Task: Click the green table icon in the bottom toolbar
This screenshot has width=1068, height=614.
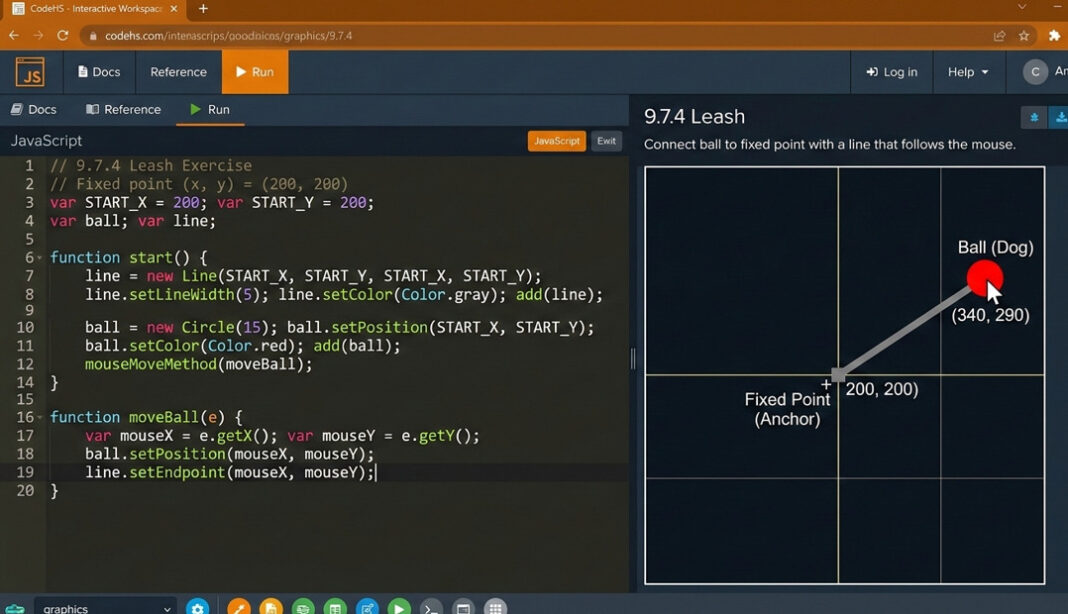Action: click(335, 607)
